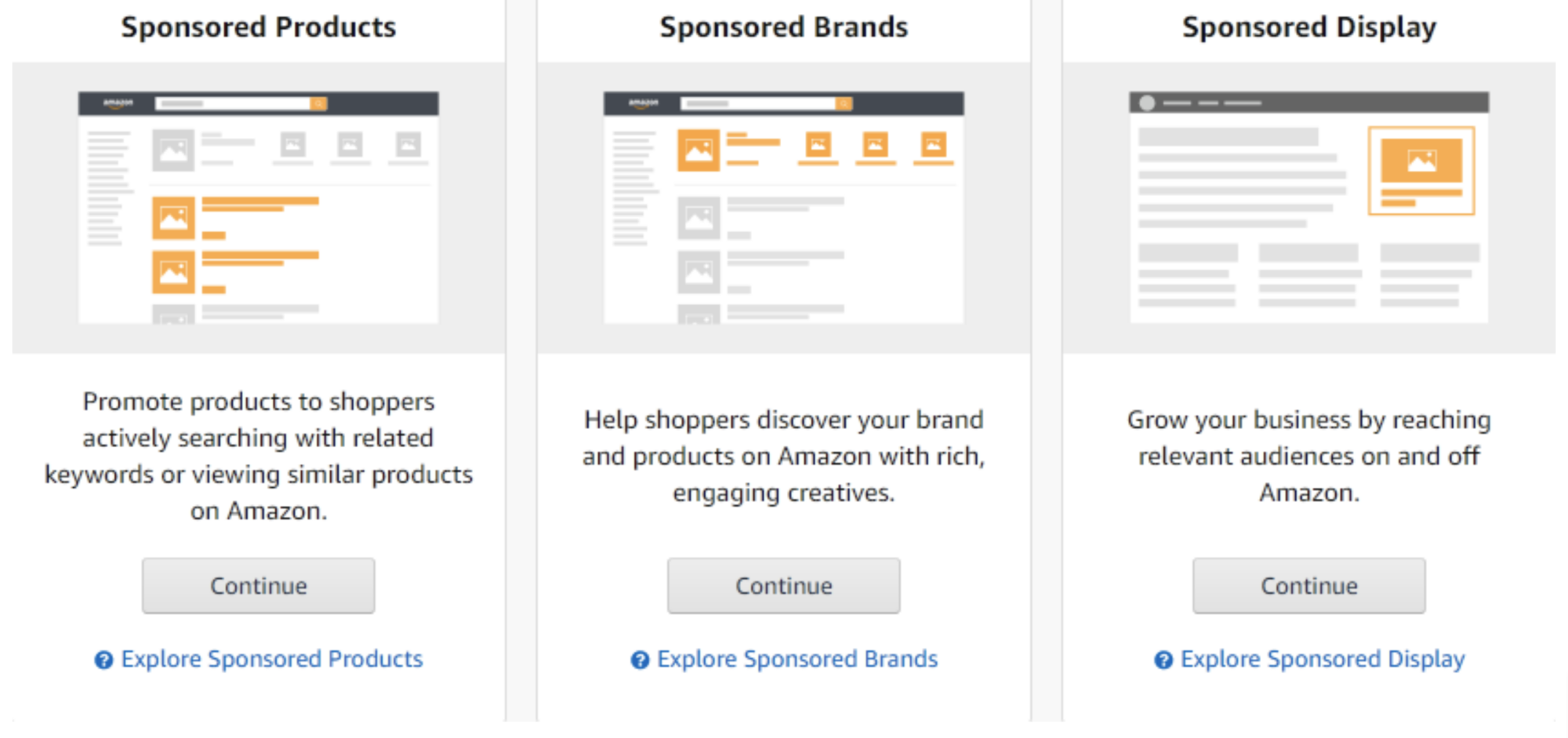The width and height of the screenshot is (1568, 738).
Task: Click the orange search icon in the Sponsored Brands mockup
Action: (x=844, y=103)
